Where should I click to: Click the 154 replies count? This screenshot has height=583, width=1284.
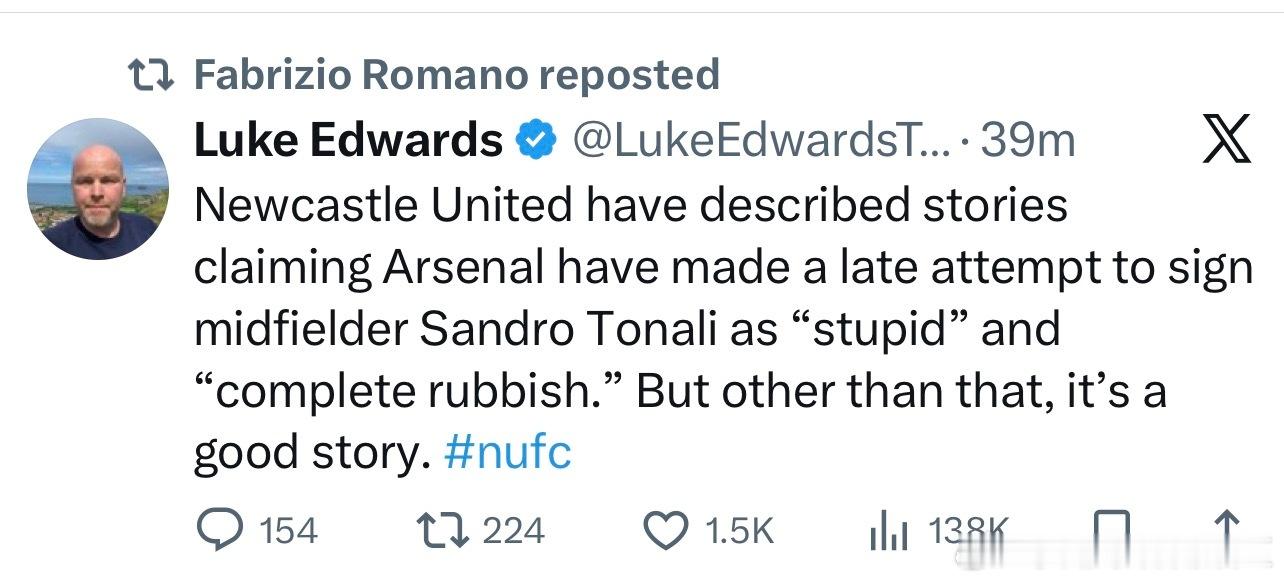coord(288,530)
